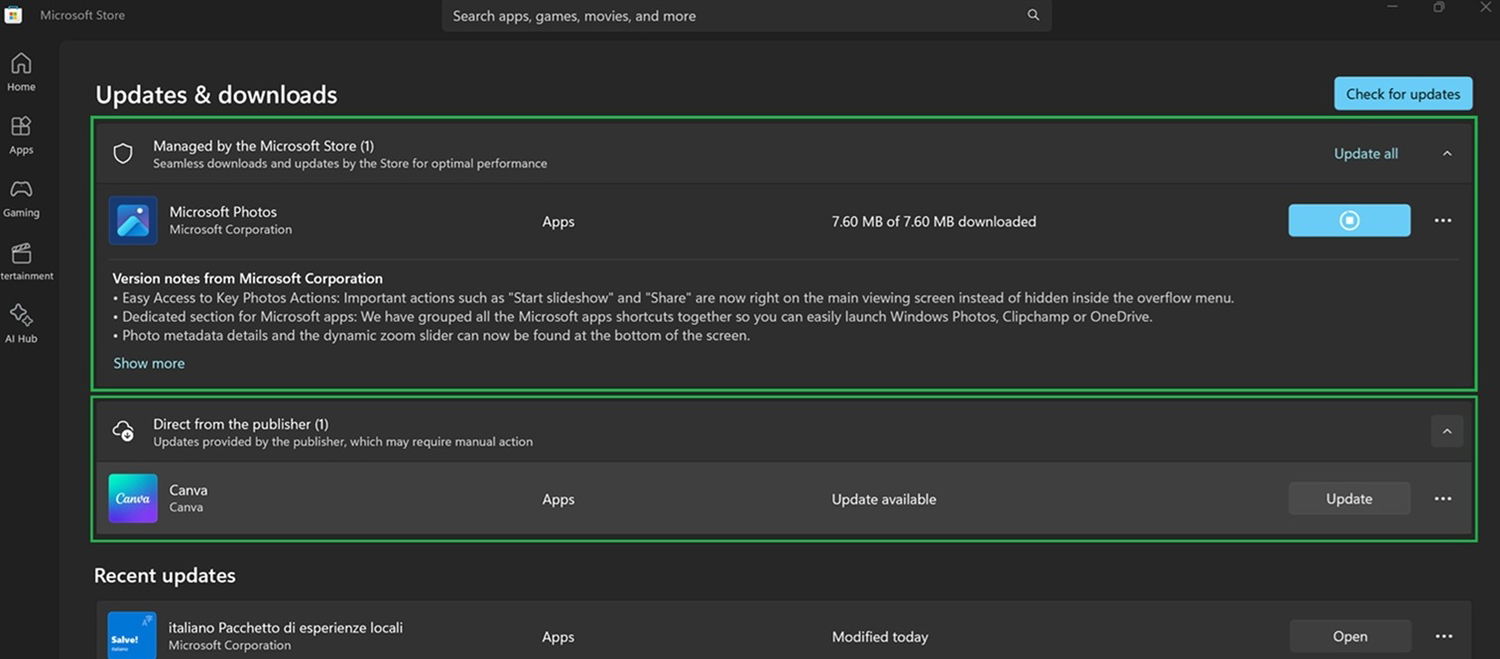Collapse the Direct from the publisher section
The height and width of the screenshot is (659, 1500).
coord(1446,431)
